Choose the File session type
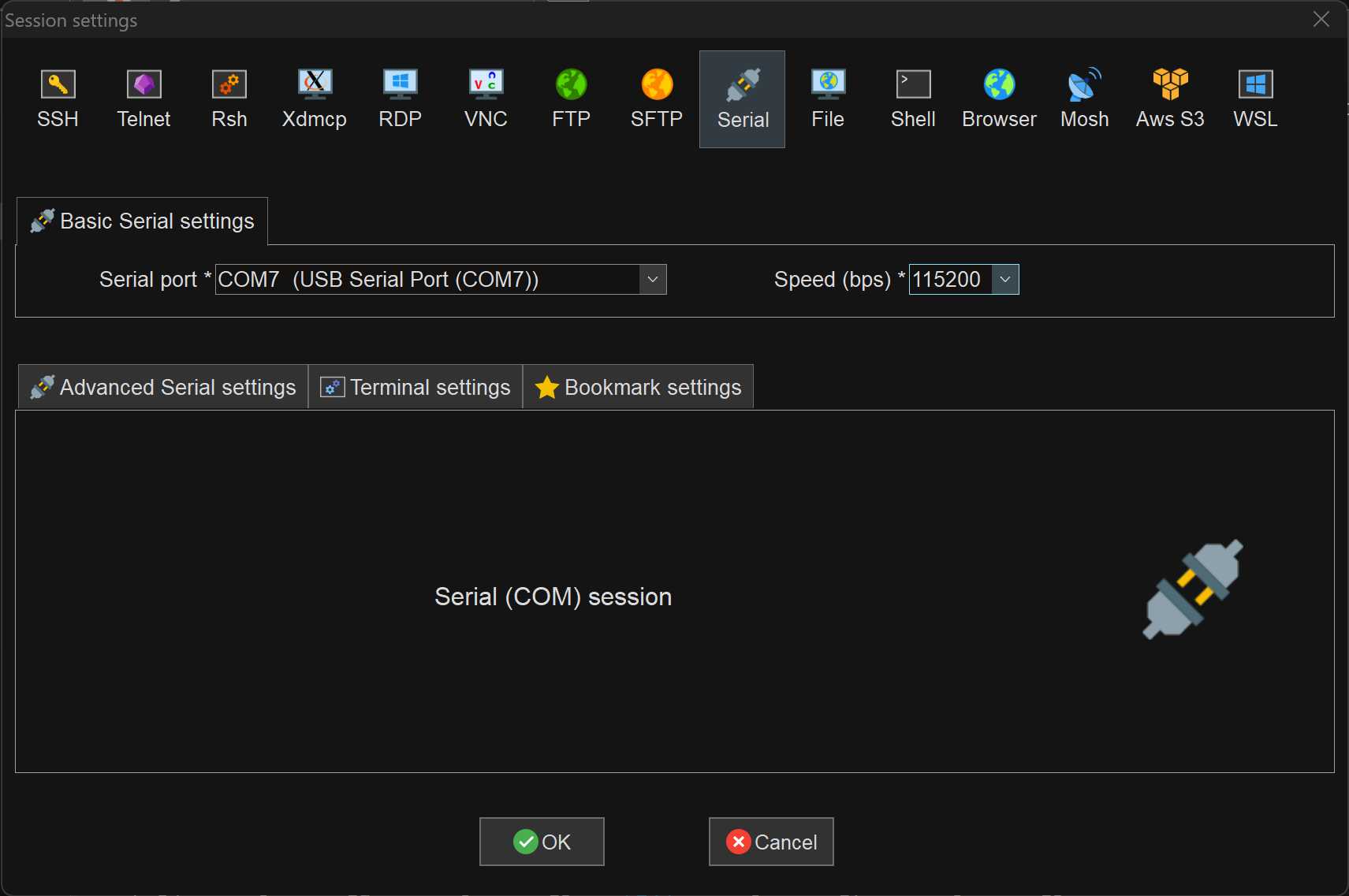Viewport: 1349px width, 896px height. [828, 99]
